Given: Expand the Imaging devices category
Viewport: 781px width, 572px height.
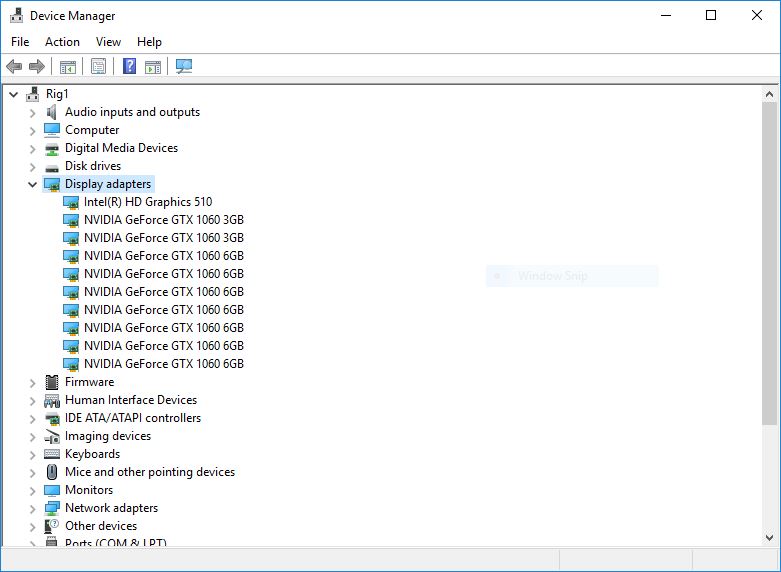Looking at the screenshot, I should click(33, 437).
